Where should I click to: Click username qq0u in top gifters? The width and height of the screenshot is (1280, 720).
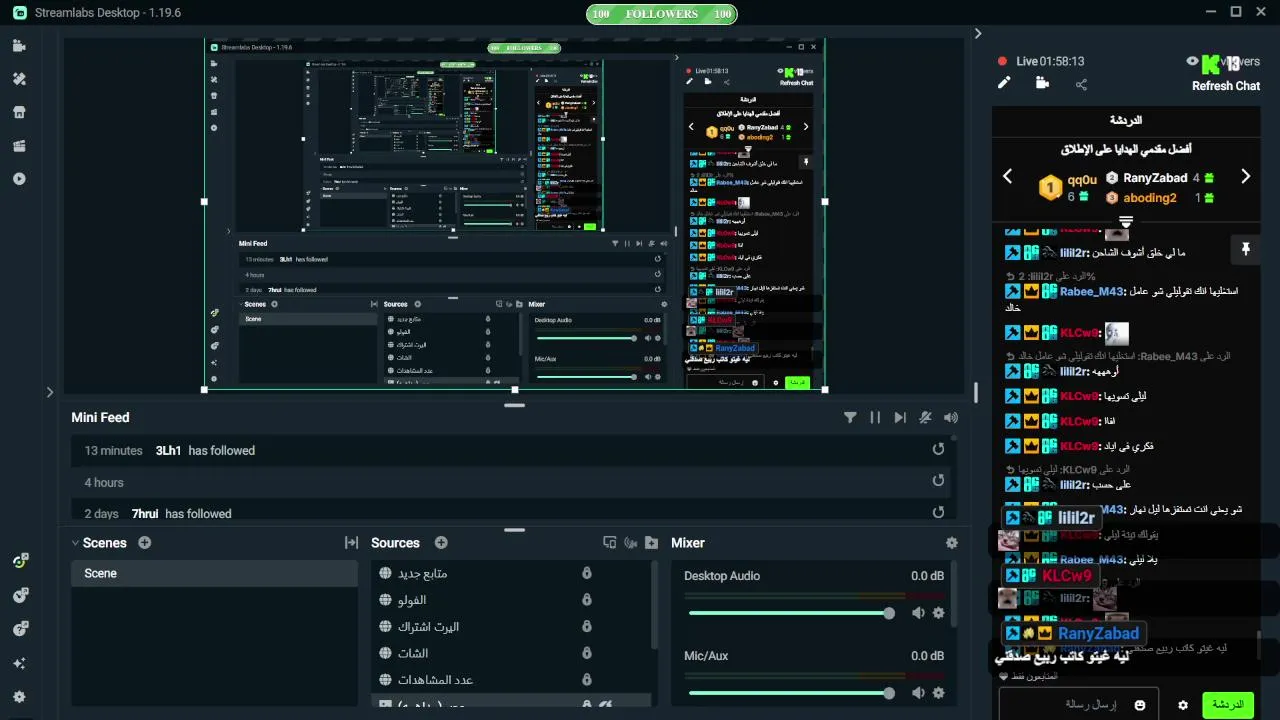click(1082, 180)
